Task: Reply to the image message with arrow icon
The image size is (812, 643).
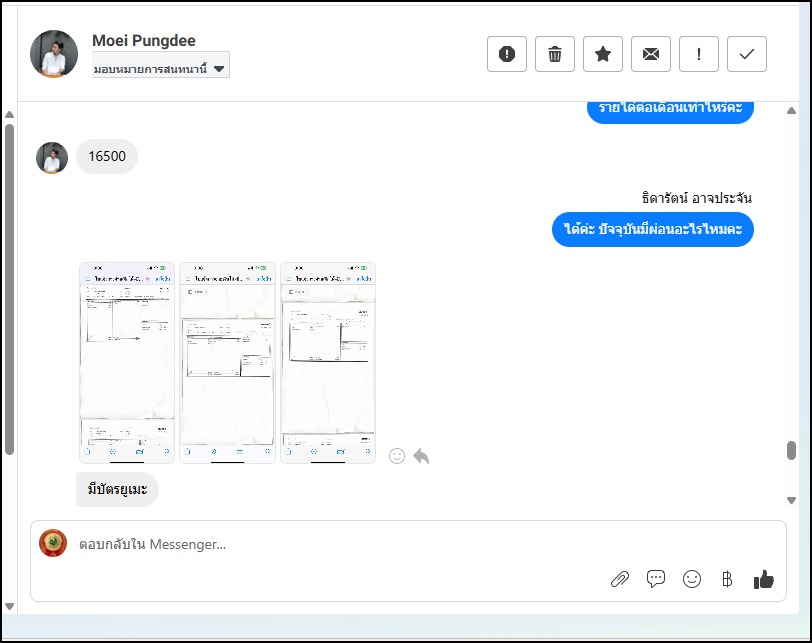Action: pyautogui.click(x=422, y=456)
